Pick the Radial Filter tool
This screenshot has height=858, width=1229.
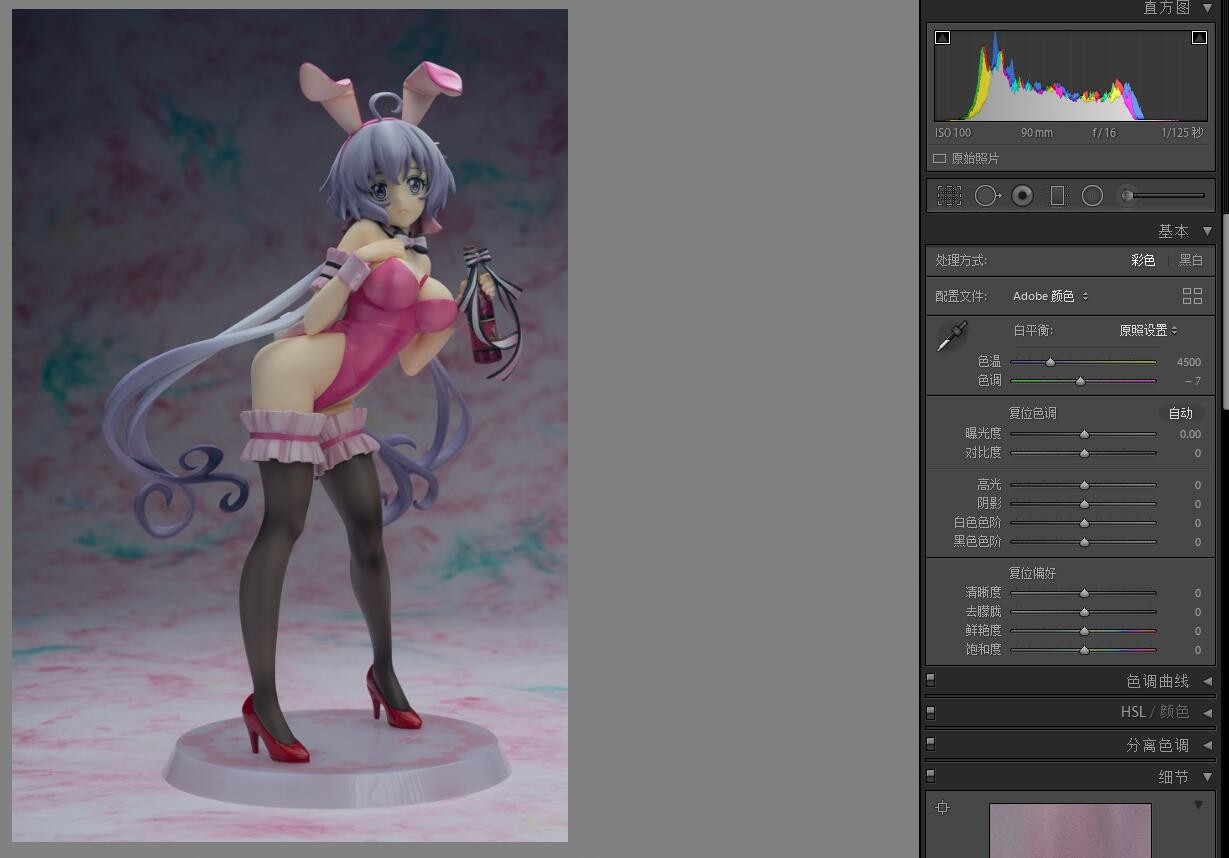1092,196
